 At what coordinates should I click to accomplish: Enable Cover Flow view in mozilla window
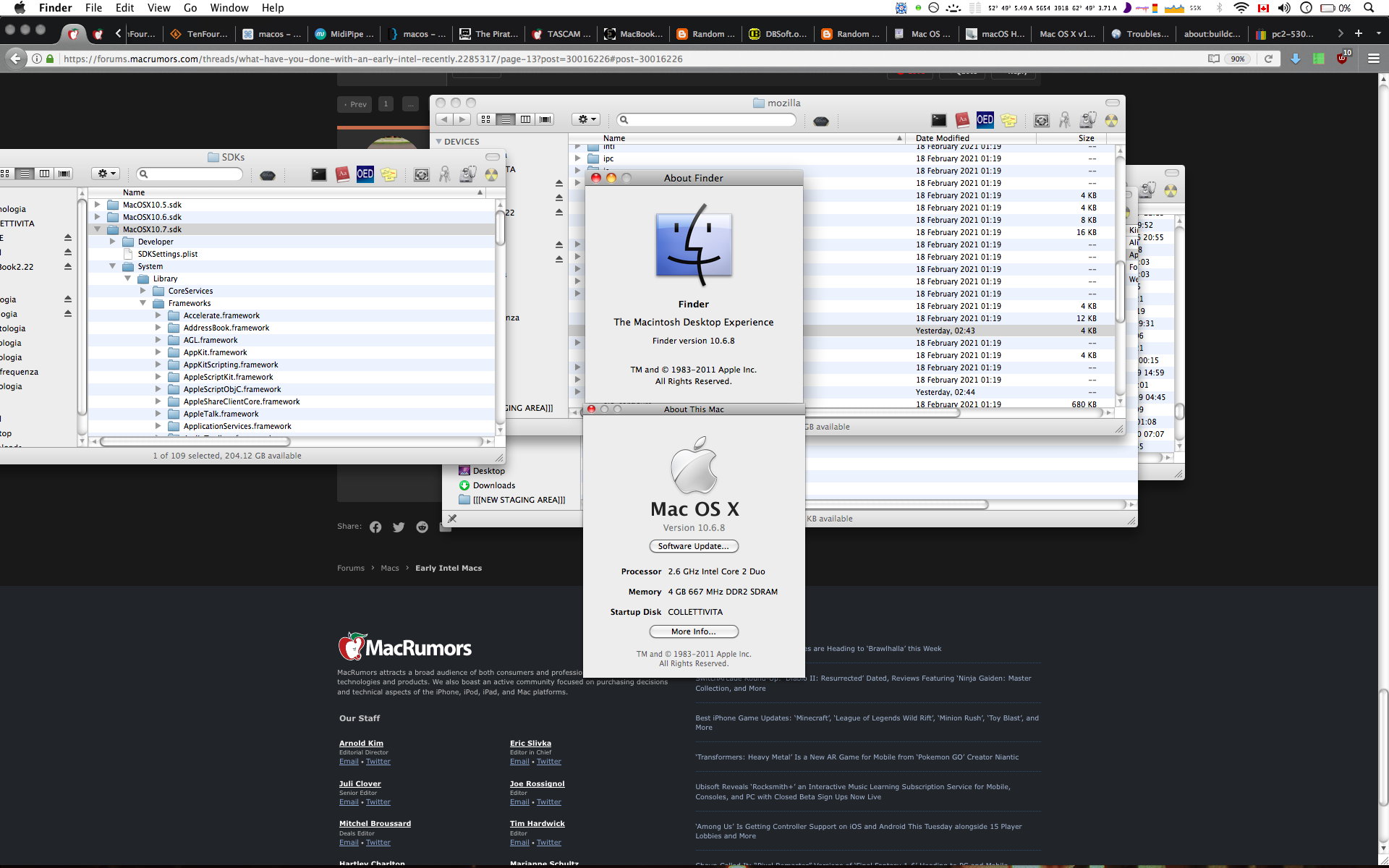pyautogui.click(x=545, y=119)
